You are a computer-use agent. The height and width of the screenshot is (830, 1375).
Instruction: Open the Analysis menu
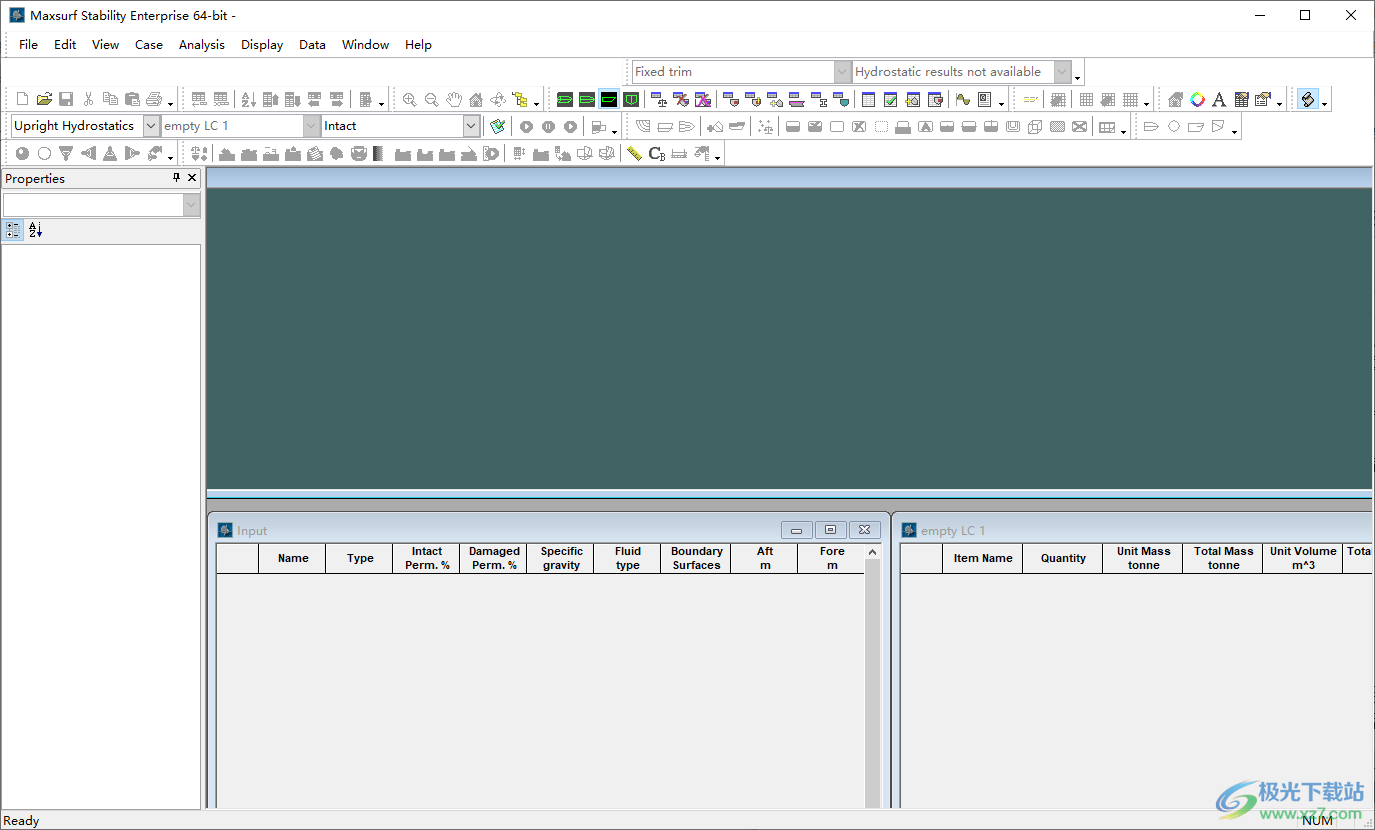202,45
